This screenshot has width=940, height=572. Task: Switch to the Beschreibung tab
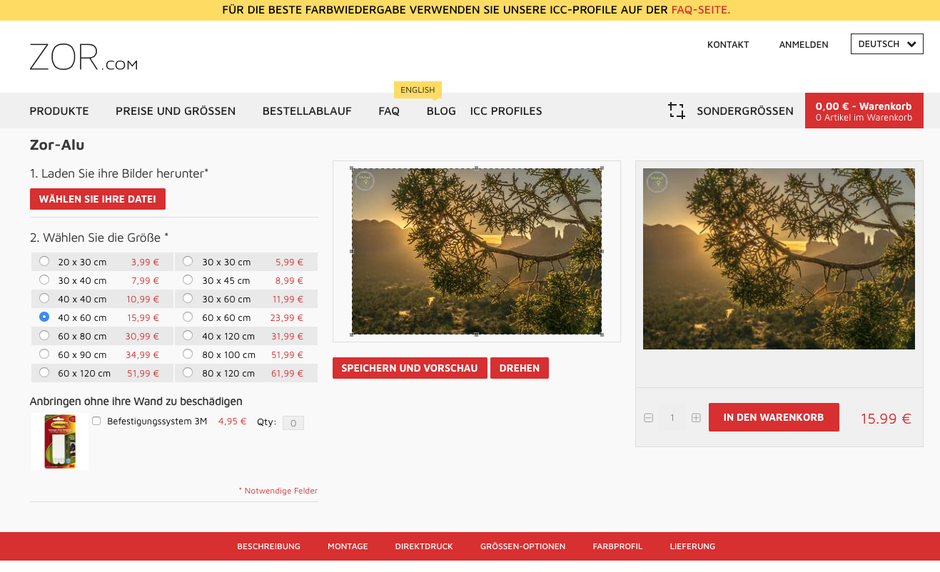pyautogui.click(x=269, y=546)
